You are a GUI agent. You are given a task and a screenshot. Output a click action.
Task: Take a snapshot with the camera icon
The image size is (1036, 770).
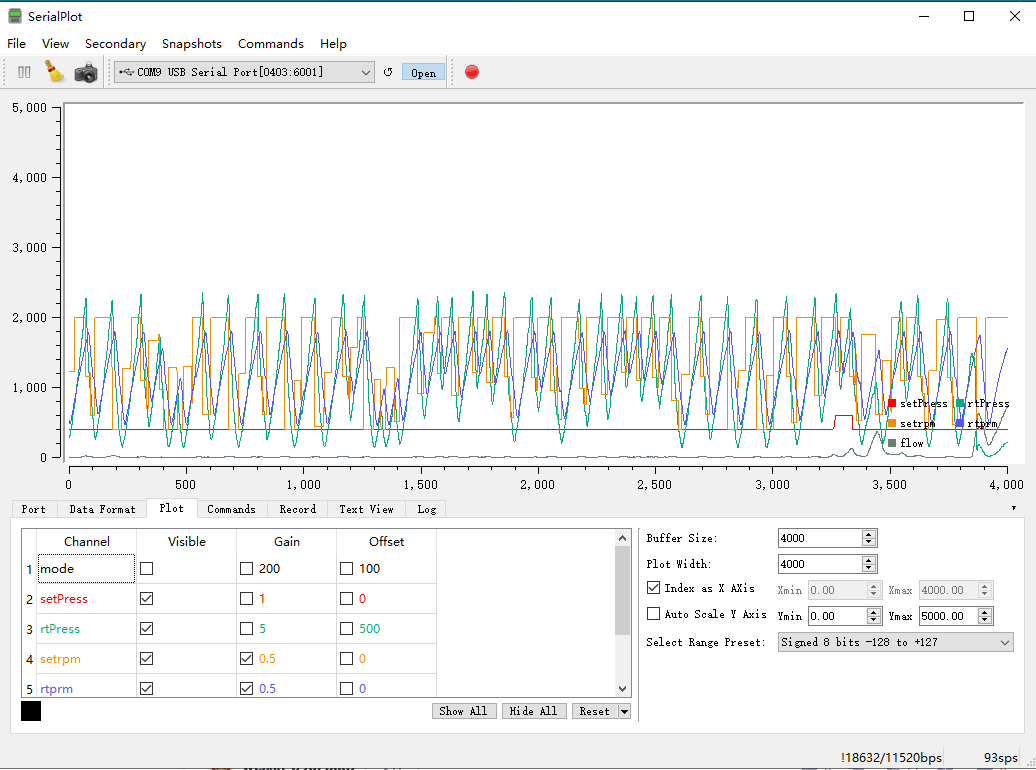tap(86, 72)
